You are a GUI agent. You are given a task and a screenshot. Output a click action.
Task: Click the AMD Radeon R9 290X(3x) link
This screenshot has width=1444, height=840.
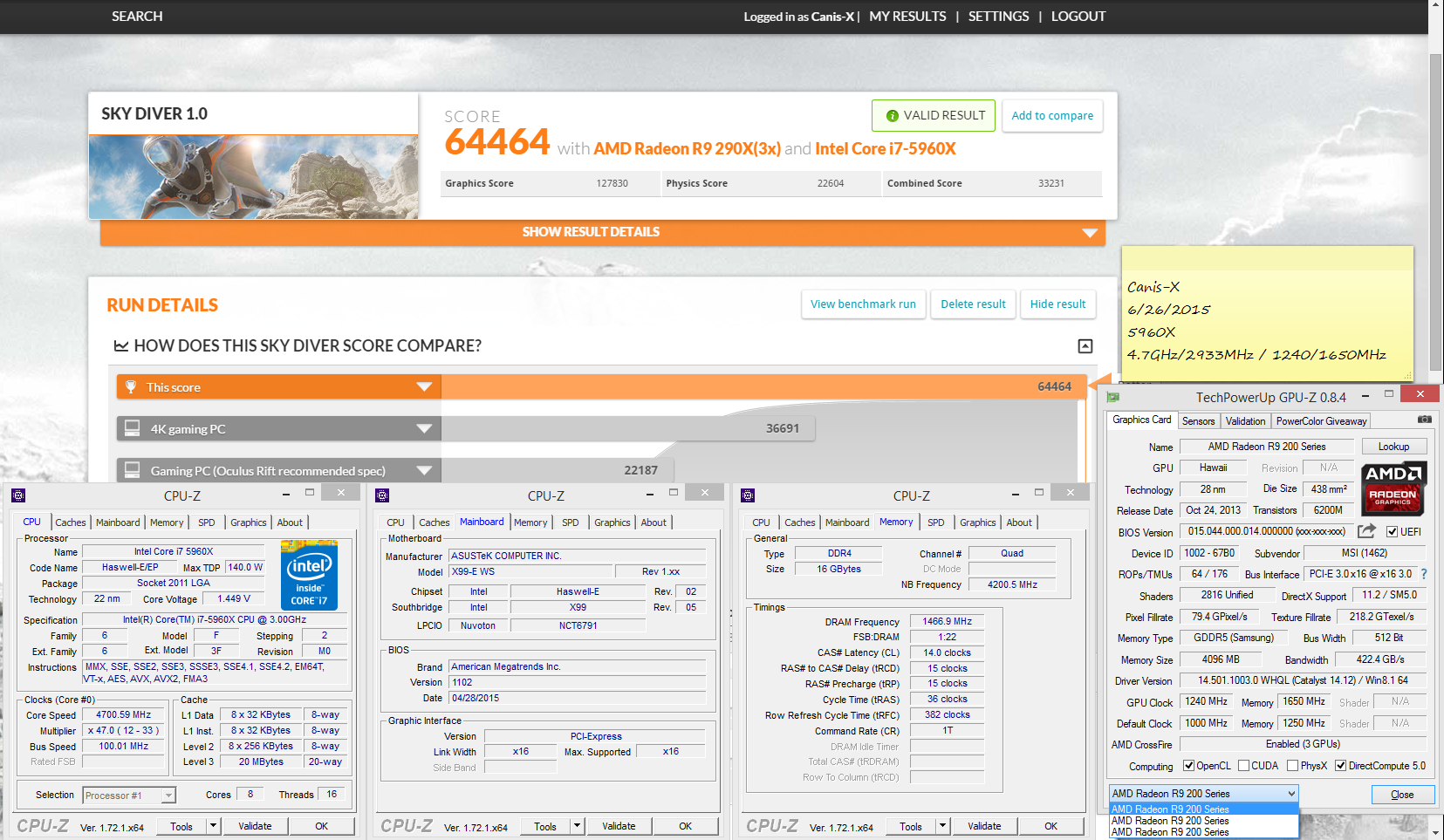687,149
